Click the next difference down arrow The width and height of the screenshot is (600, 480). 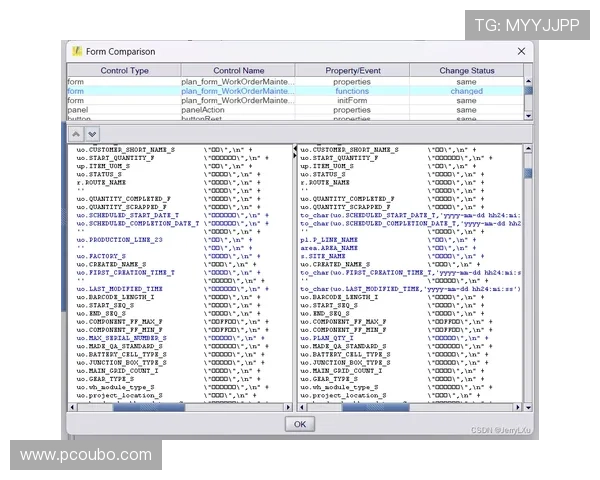pyautogui.click(x=91, y=133)
